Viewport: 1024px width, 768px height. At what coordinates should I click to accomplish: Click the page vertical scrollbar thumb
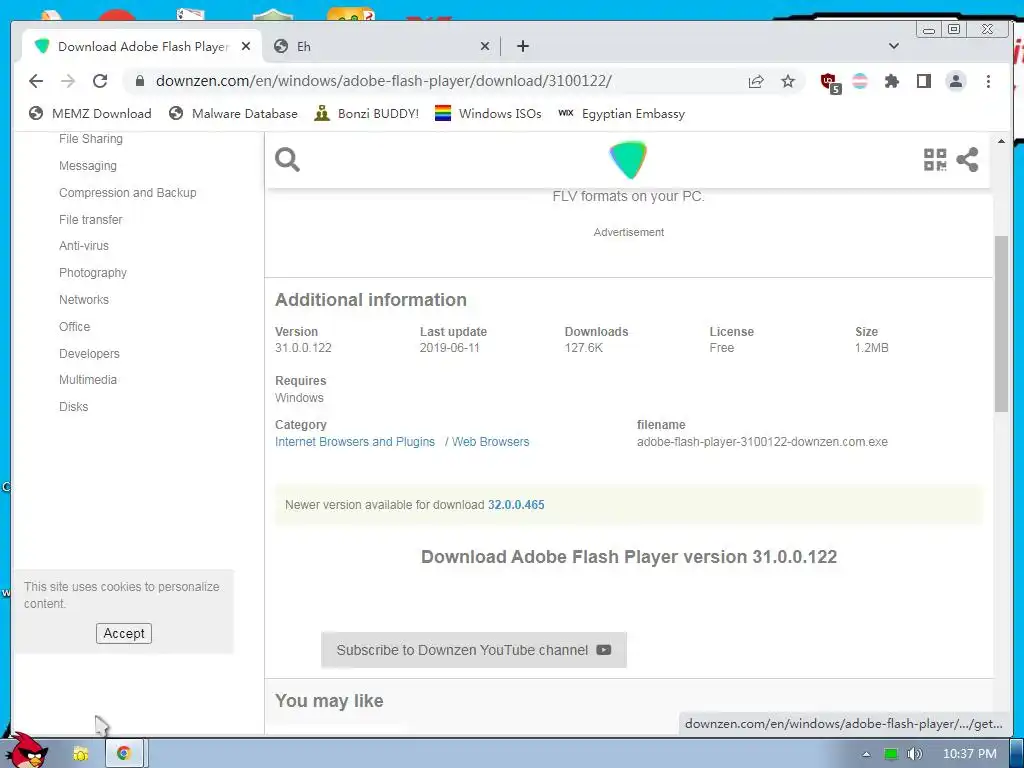tap(1001, 323)
